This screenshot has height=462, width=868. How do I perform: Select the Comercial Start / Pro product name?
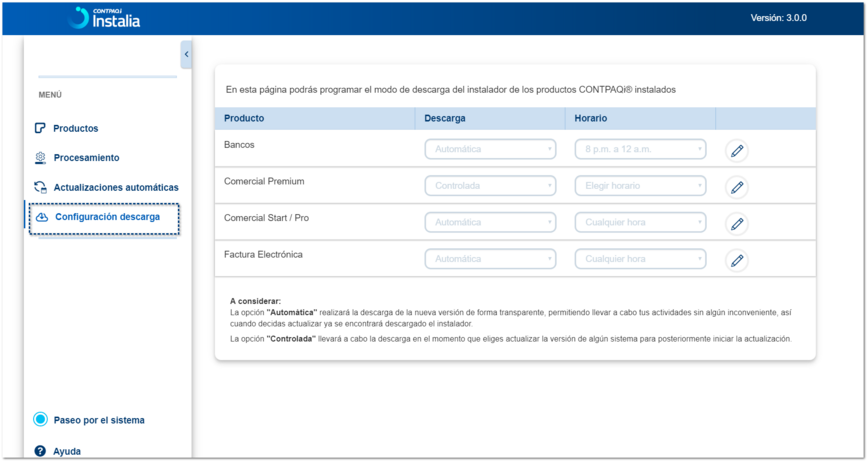coord(266,217)
